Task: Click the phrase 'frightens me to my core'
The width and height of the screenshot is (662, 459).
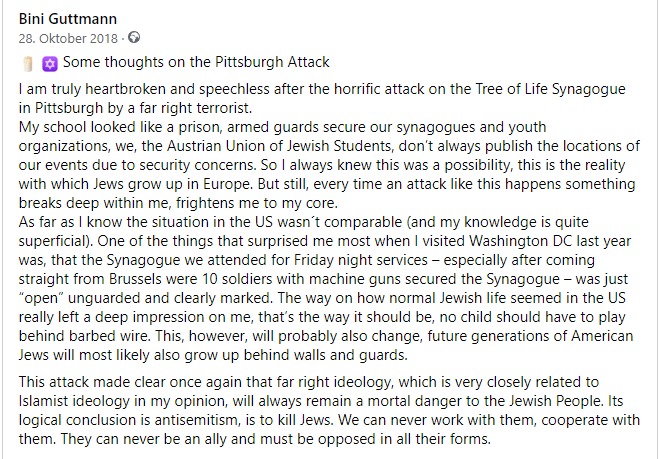Action: tap(256, 203)
